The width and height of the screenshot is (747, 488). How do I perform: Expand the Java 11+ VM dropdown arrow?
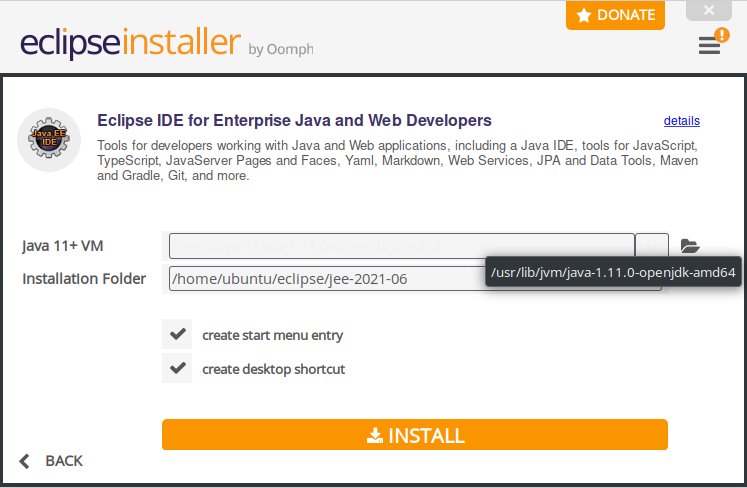tap(652, 246)
